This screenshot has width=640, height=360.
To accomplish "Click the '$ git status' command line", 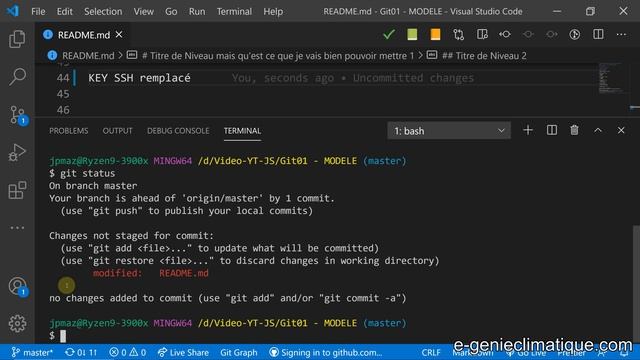I will [x=82, y=173].
